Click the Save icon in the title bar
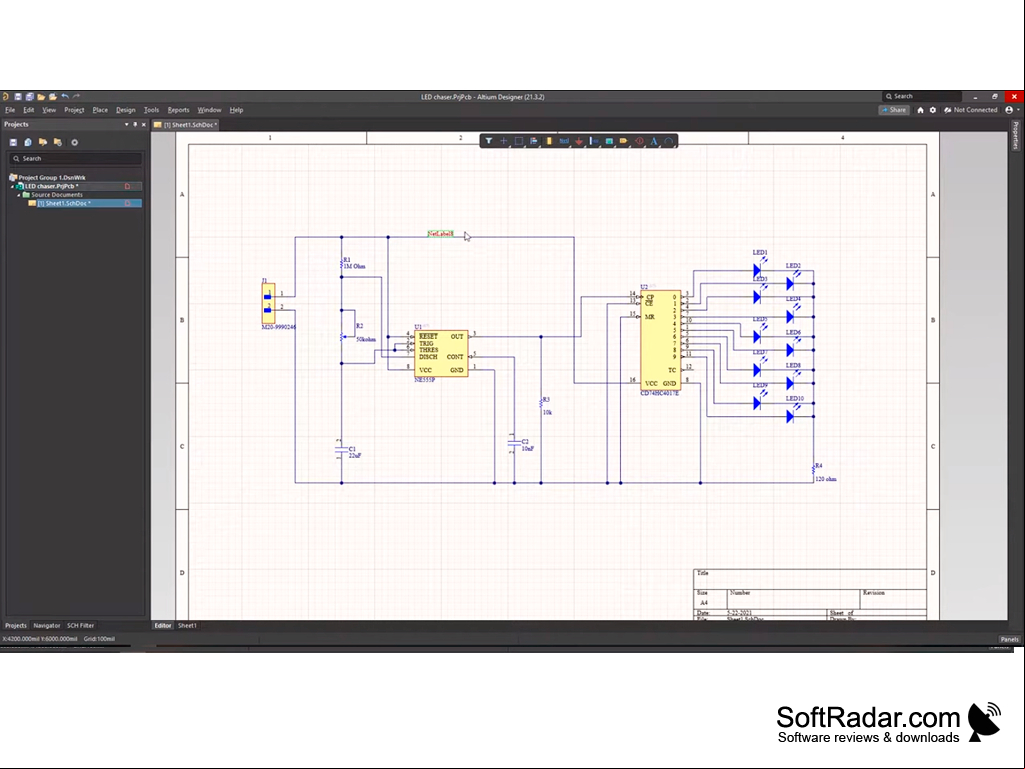Viewport: 1025px width, 769px height. pos(18,97)
